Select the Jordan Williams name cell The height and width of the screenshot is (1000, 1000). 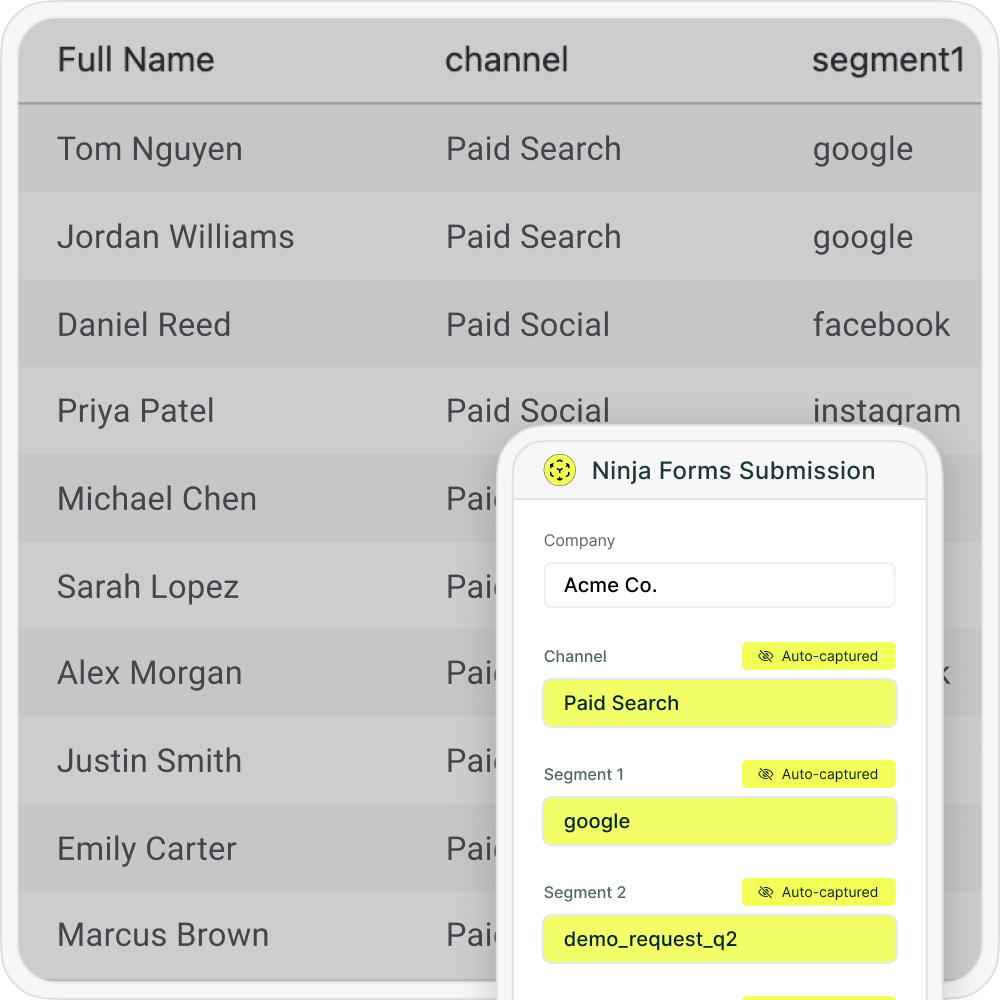point(175,237)
